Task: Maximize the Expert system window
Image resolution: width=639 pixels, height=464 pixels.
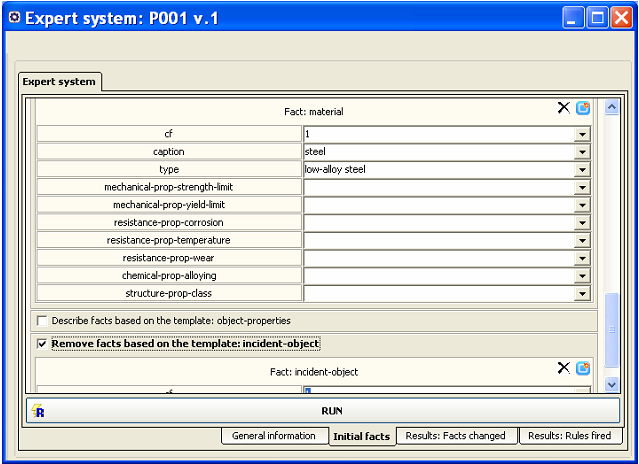Action: 597,18
